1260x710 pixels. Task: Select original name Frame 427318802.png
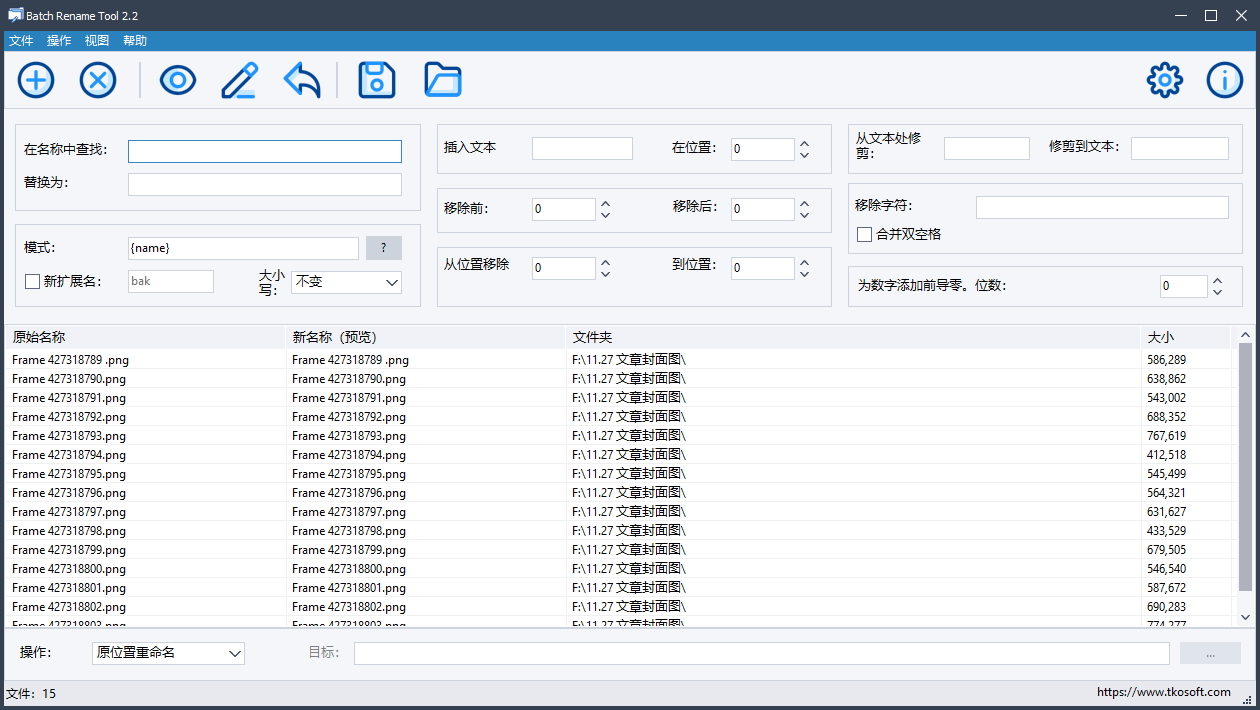[x=69, y=607]
